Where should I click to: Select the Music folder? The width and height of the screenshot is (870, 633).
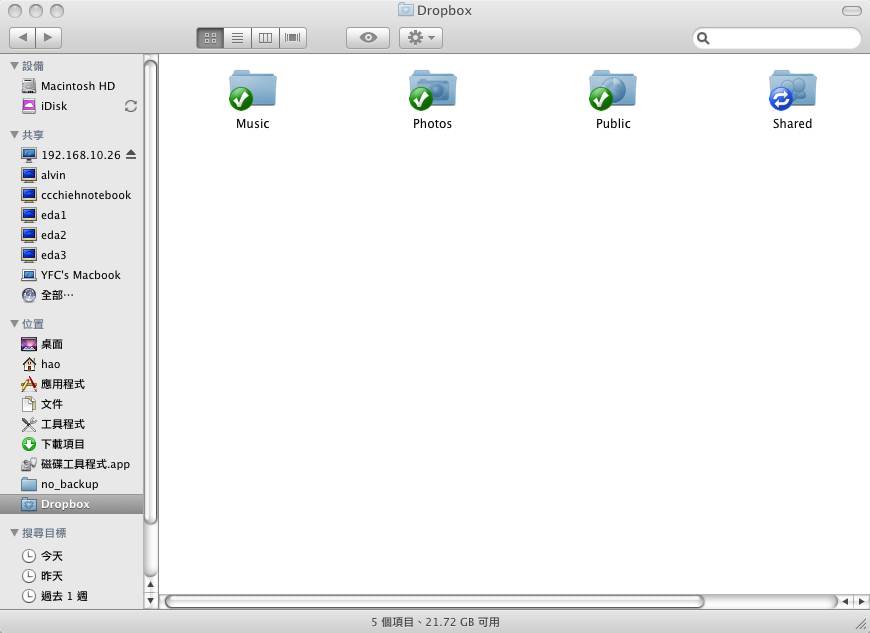point(252,100)
